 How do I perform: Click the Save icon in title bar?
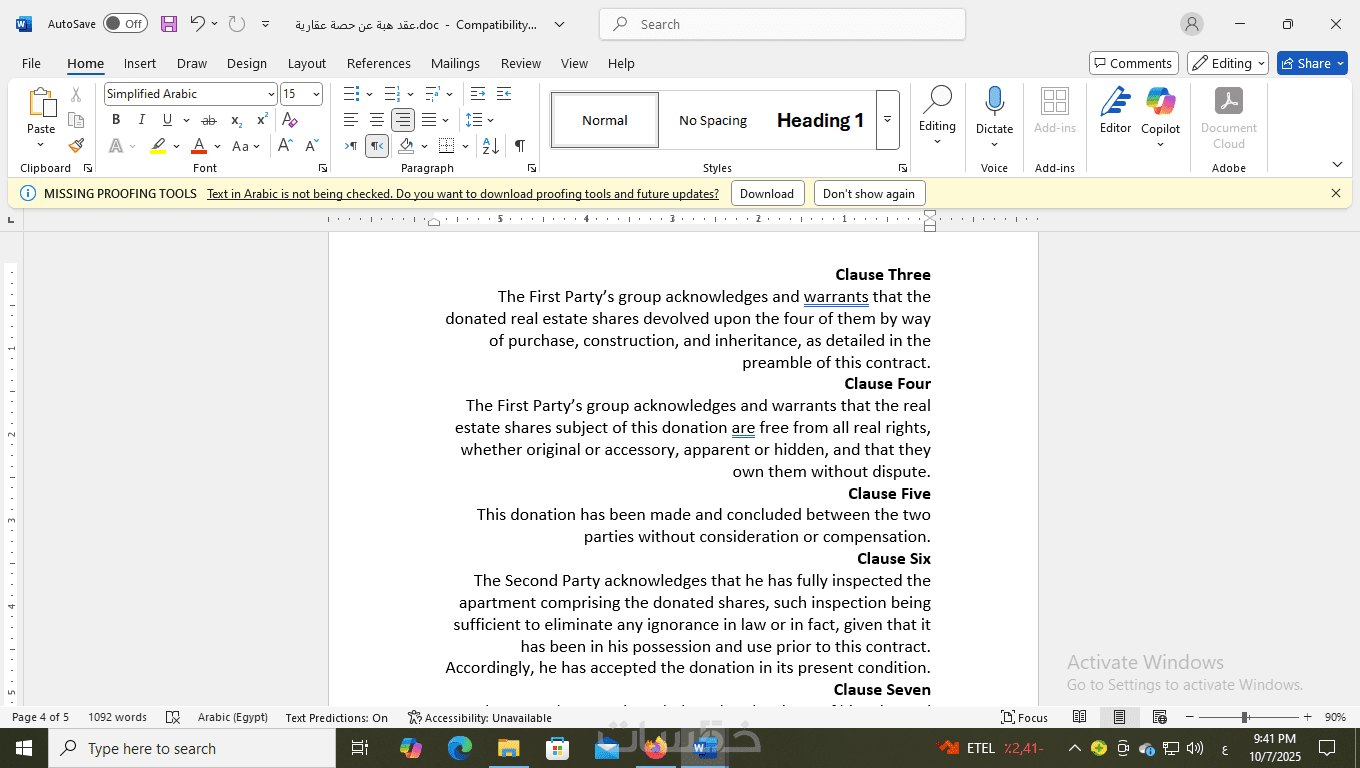point(169,24)
